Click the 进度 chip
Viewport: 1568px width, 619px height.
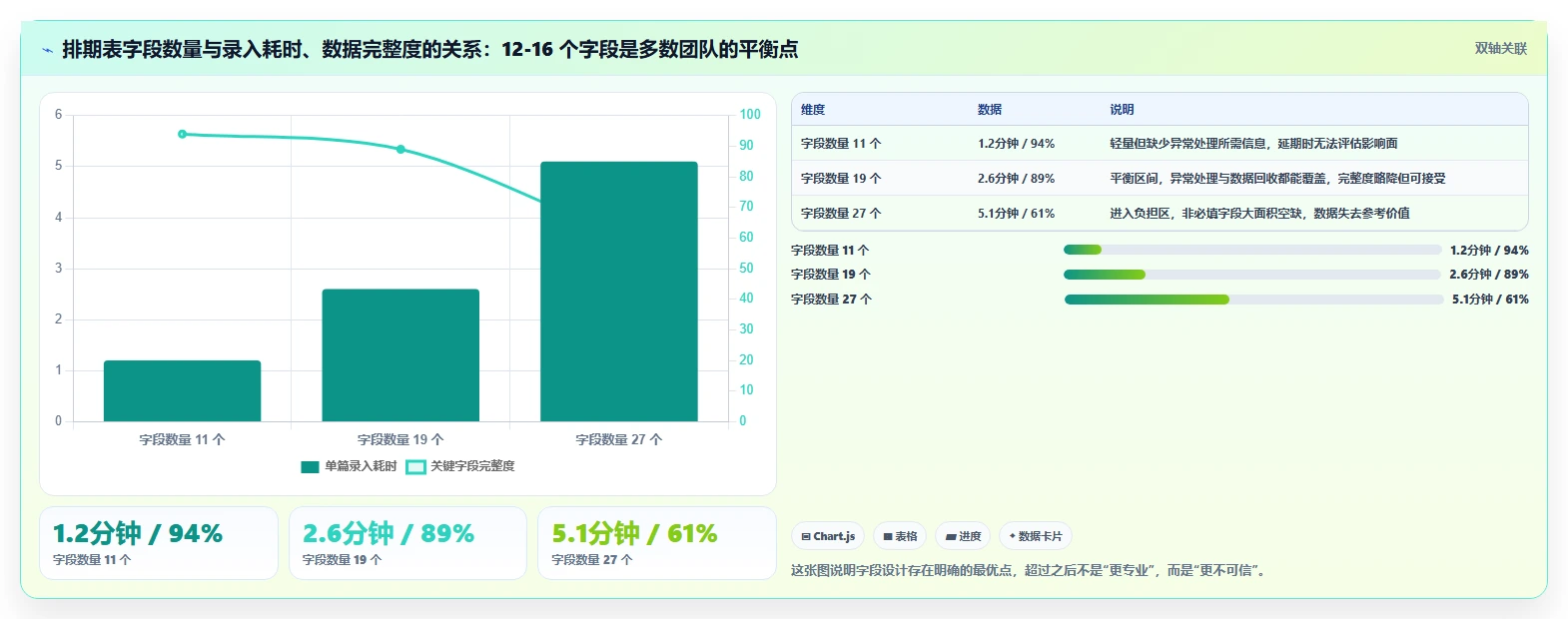[964, 536]
